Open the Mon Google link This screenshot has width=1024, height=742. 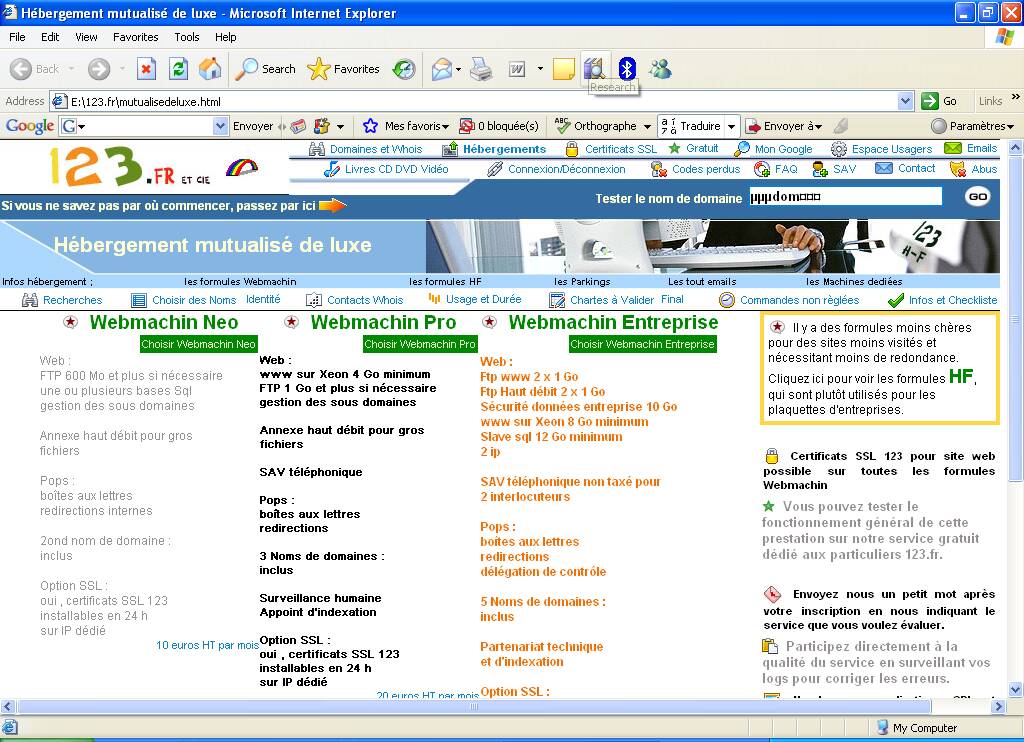tap(783, 149)
